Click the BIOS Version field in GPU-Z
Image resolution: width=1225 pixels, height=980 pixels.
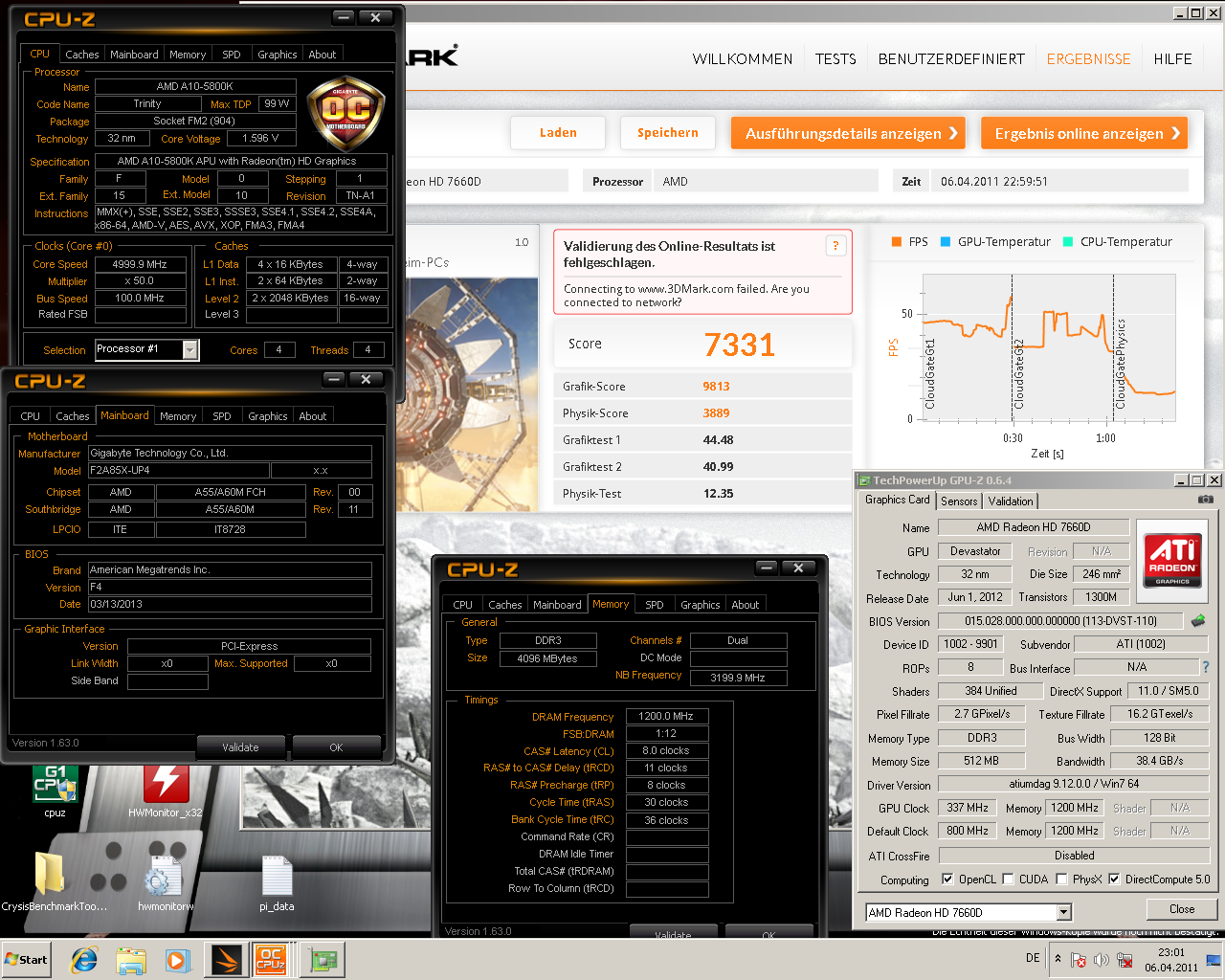(x=1060, y=621)
